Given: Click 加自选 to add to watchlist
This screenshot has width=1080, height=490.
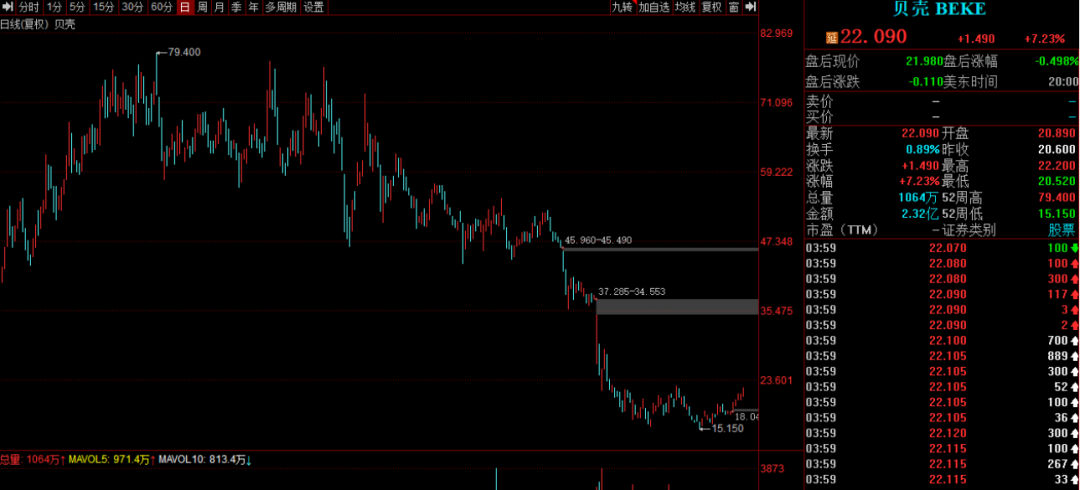Looking at the screenshot, I should [x=654, y=8].
